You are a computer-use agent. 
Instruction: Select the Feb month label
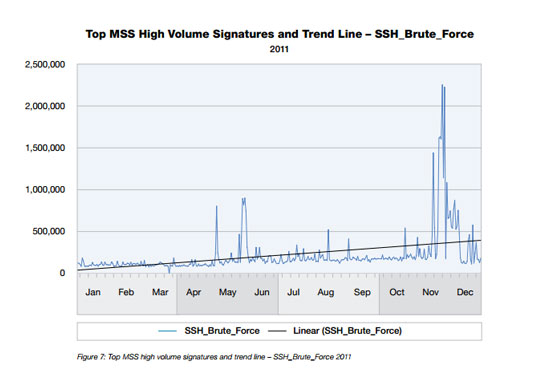[126, 292]
